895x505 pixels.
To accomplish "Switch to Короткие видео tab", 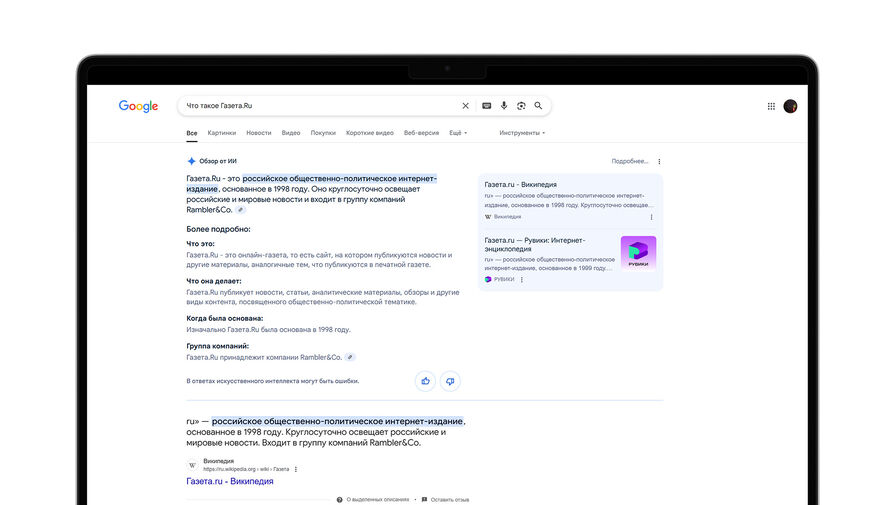I will click(x=370, y=133).
